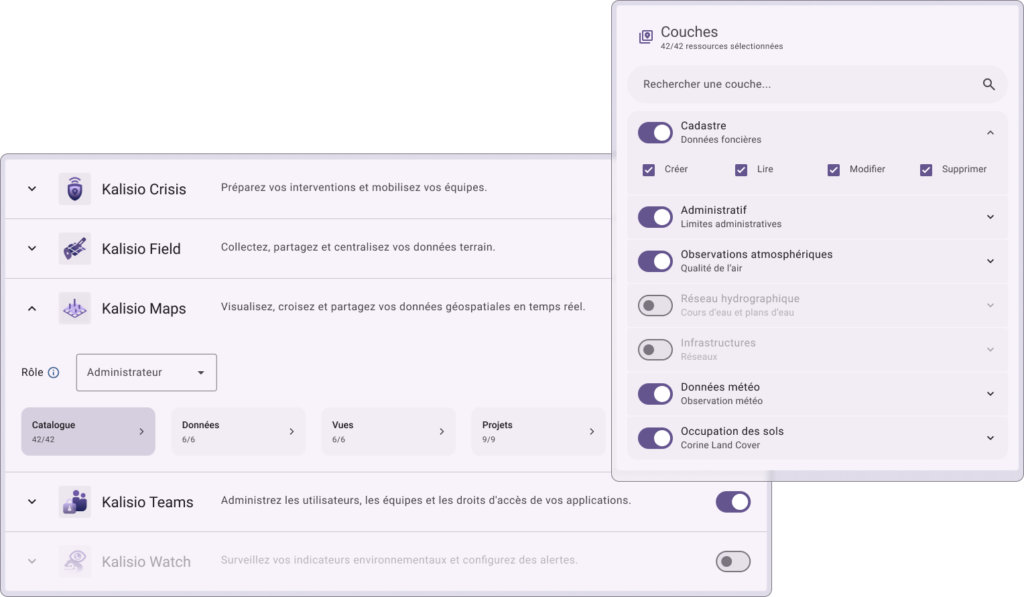
Task: Expand the Données météo layer chevron
Action: coord(990,394)
